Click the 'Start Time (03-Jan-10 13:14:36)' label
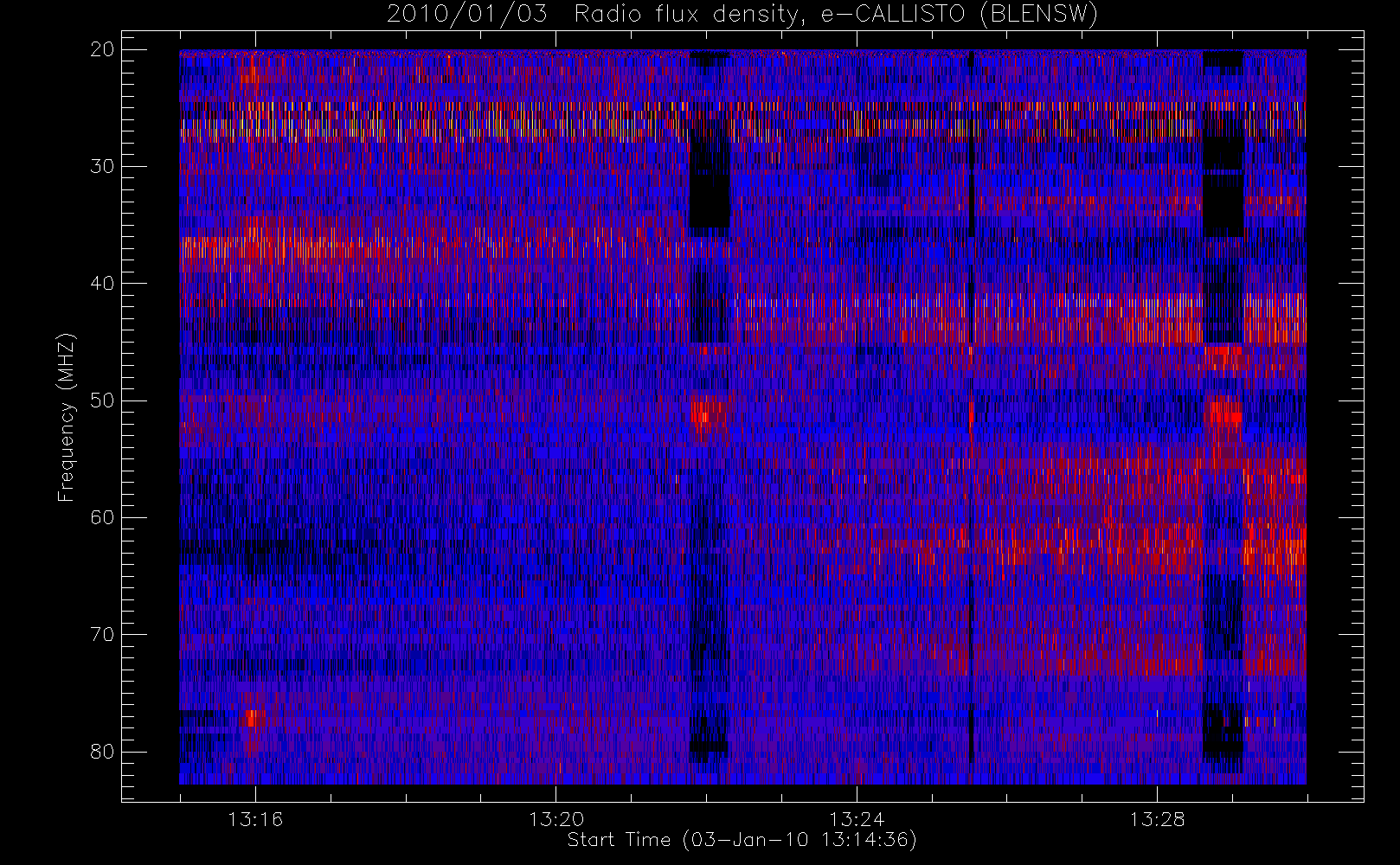Image resolution: width=1400 pixels, height=865 pixels. [742, 840]
